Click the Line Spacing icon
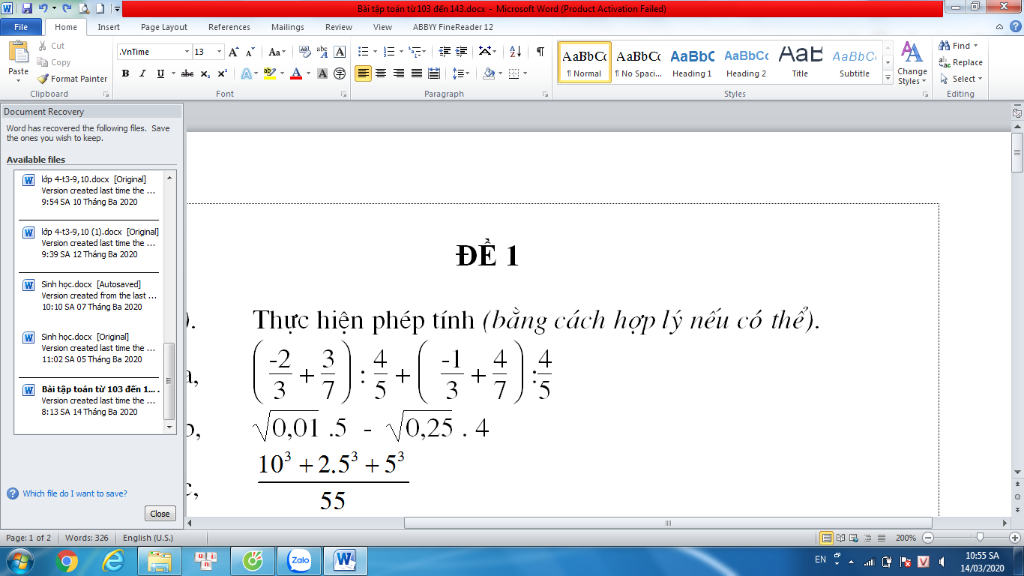 pyautogui.click(x=460, y=74)
